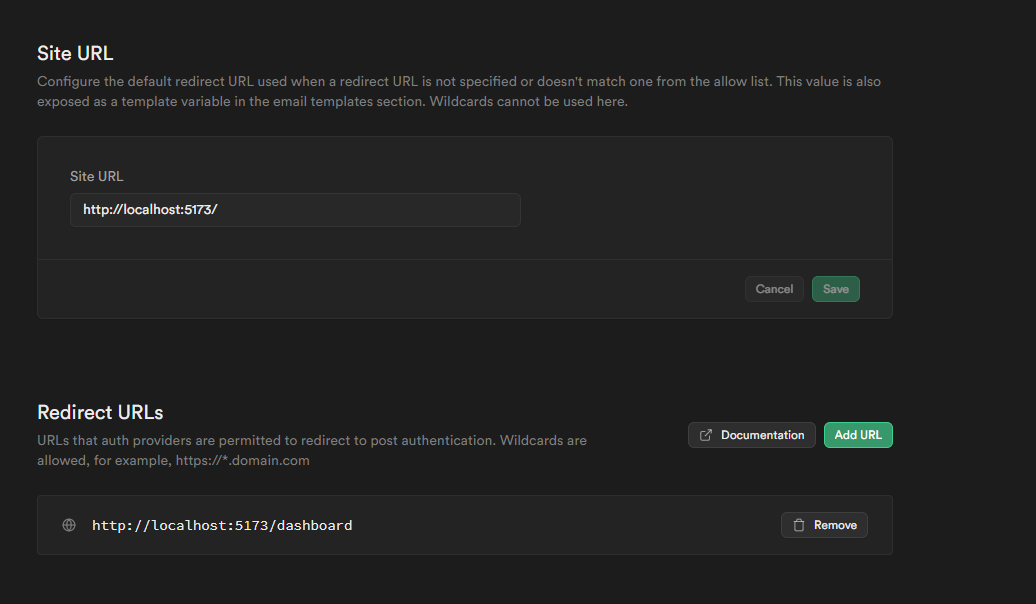Click the globe icon beside the redirect URL
1036x604 pixels.
(x=69, y=525)
